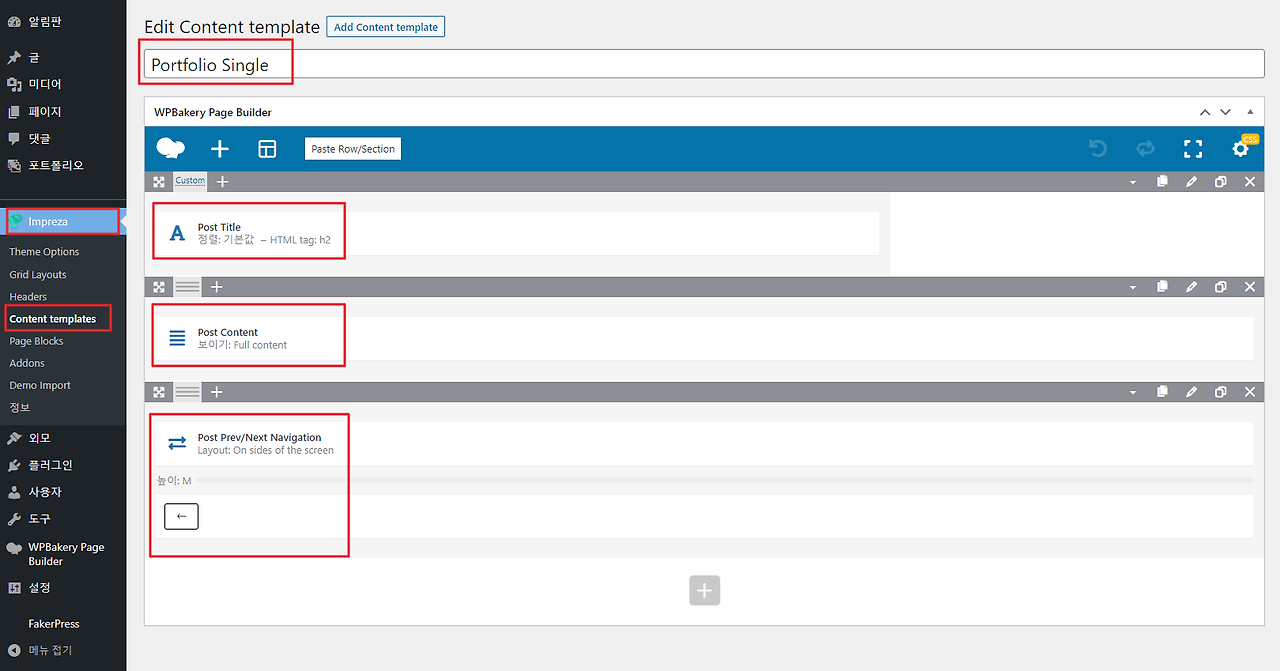Edit the Post Content row with pencil icon
The height and width of the screenshot is (671, 1280).
click(x=1191, y=287)
